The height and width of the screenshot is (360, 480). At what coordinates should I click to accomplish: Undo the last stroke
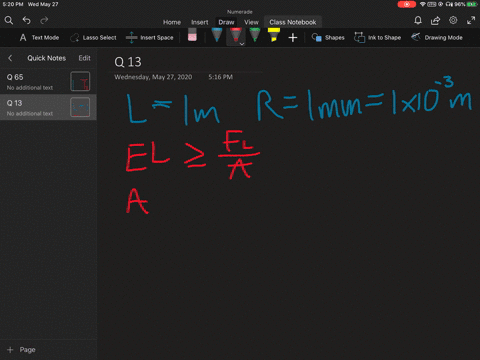(26, 21)
